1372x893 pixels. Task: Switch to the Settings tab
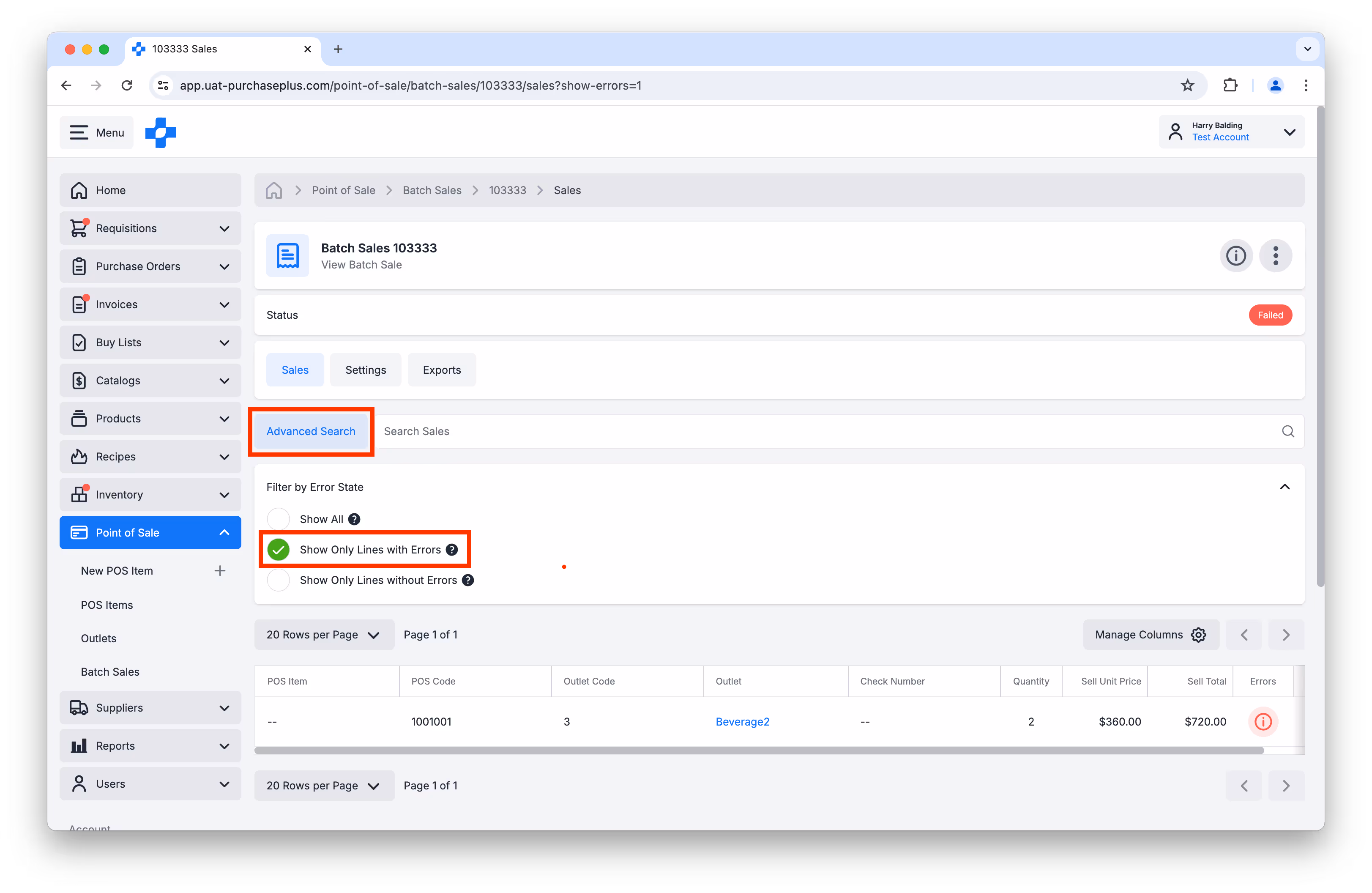point(366,370)
